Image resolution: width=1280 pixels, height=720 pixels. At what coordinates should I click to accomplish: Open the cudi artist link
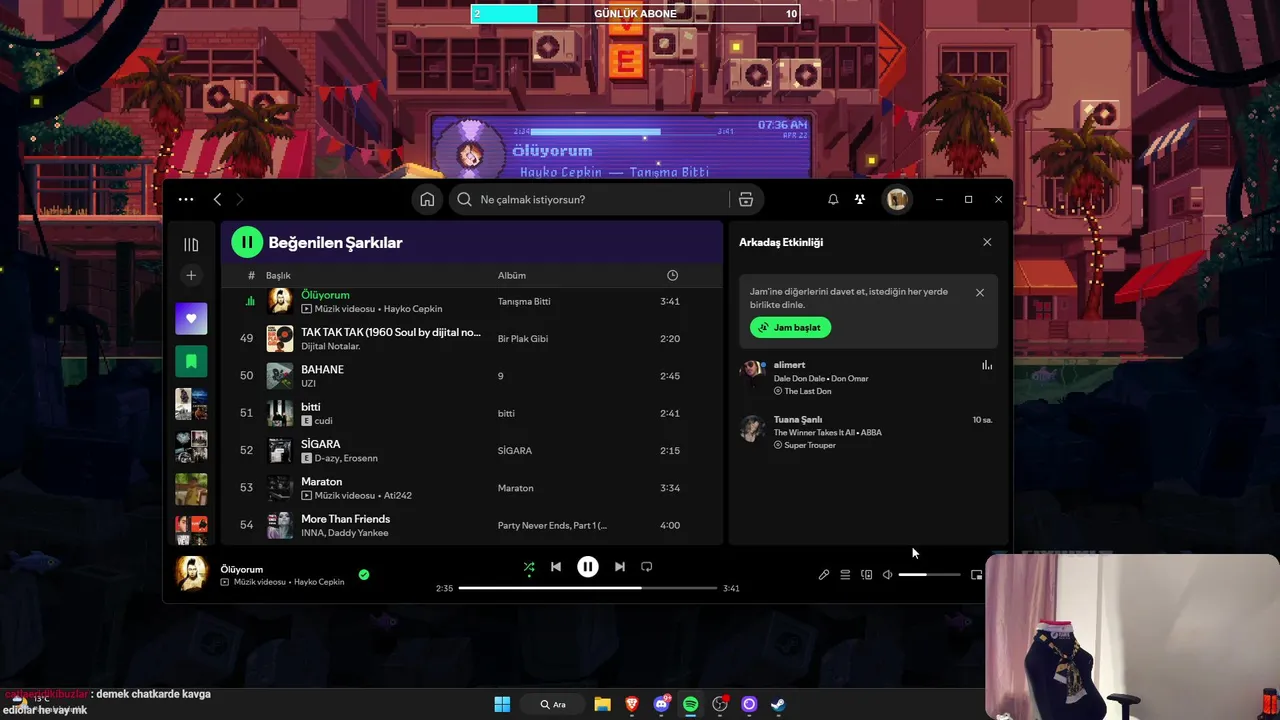pyautogui.click(x=323, y=421)
